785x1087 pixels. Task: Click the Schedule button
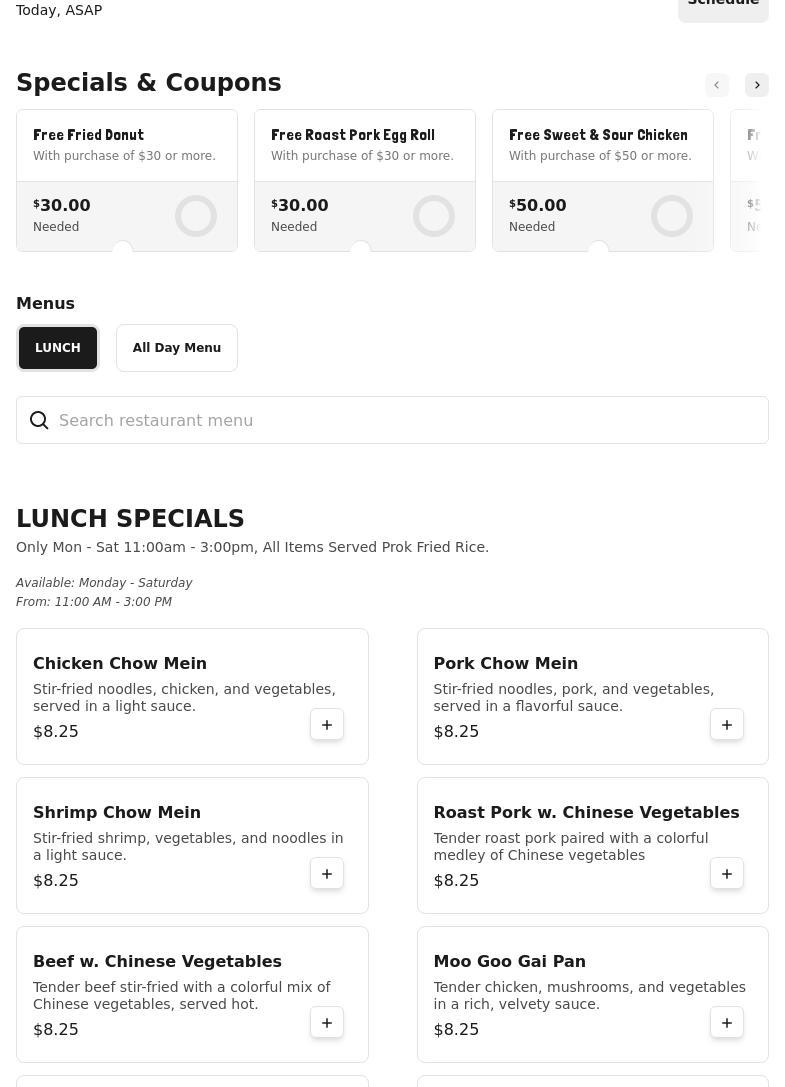(723, 5)
